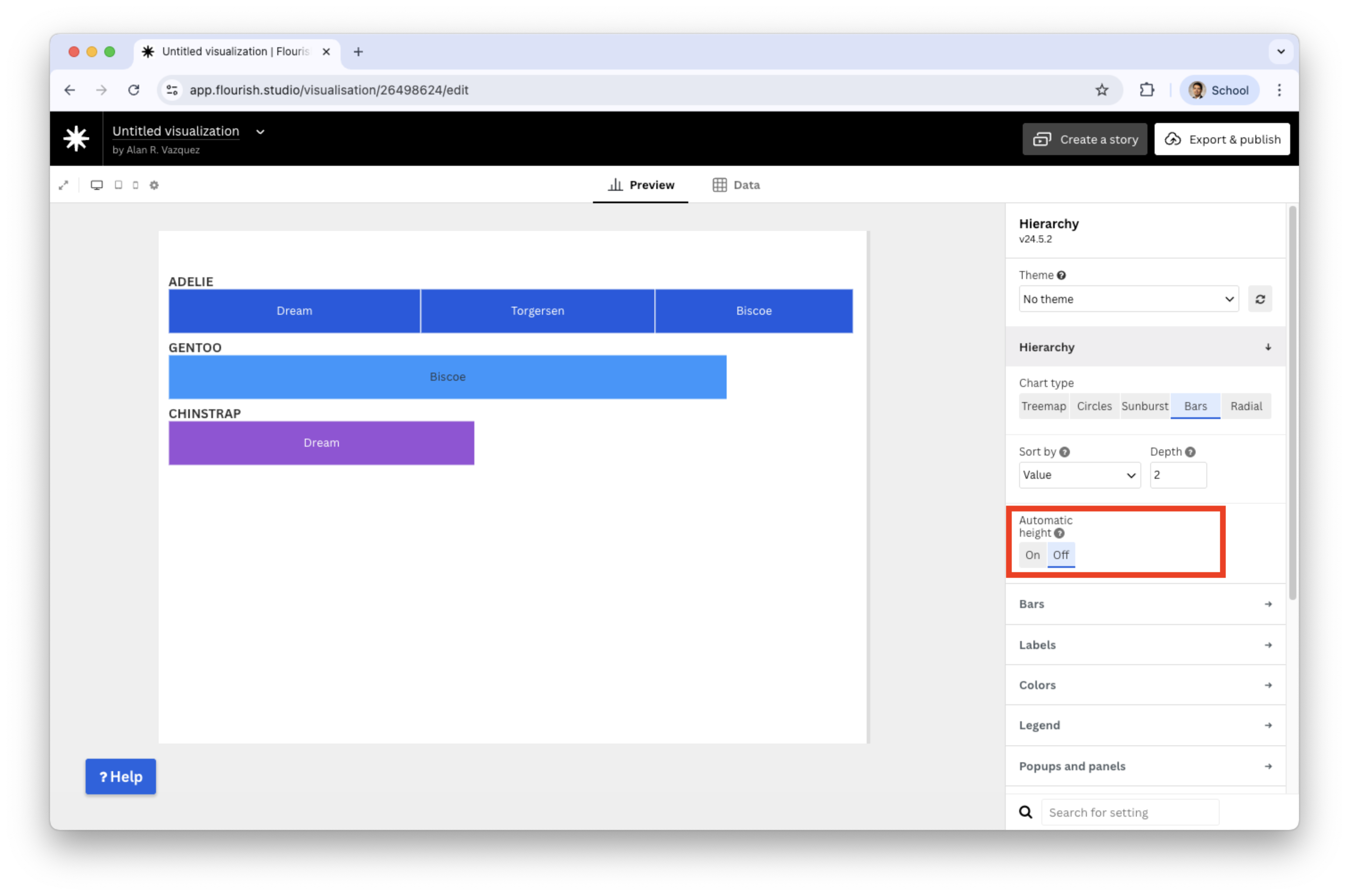
Task: Switch to the Data tab
Action: click(x=736, y=185)
